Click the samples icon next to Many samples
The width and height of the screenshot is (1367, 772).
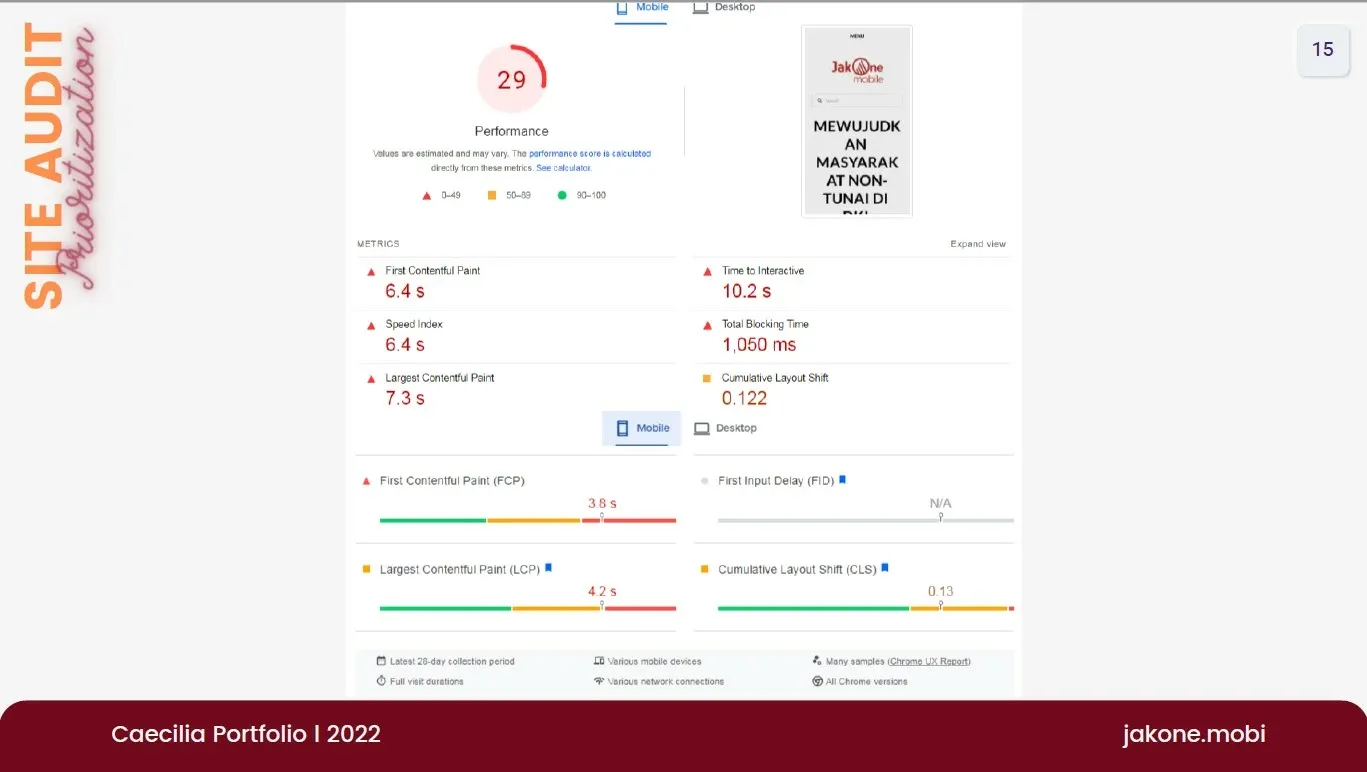click(815, 660)
